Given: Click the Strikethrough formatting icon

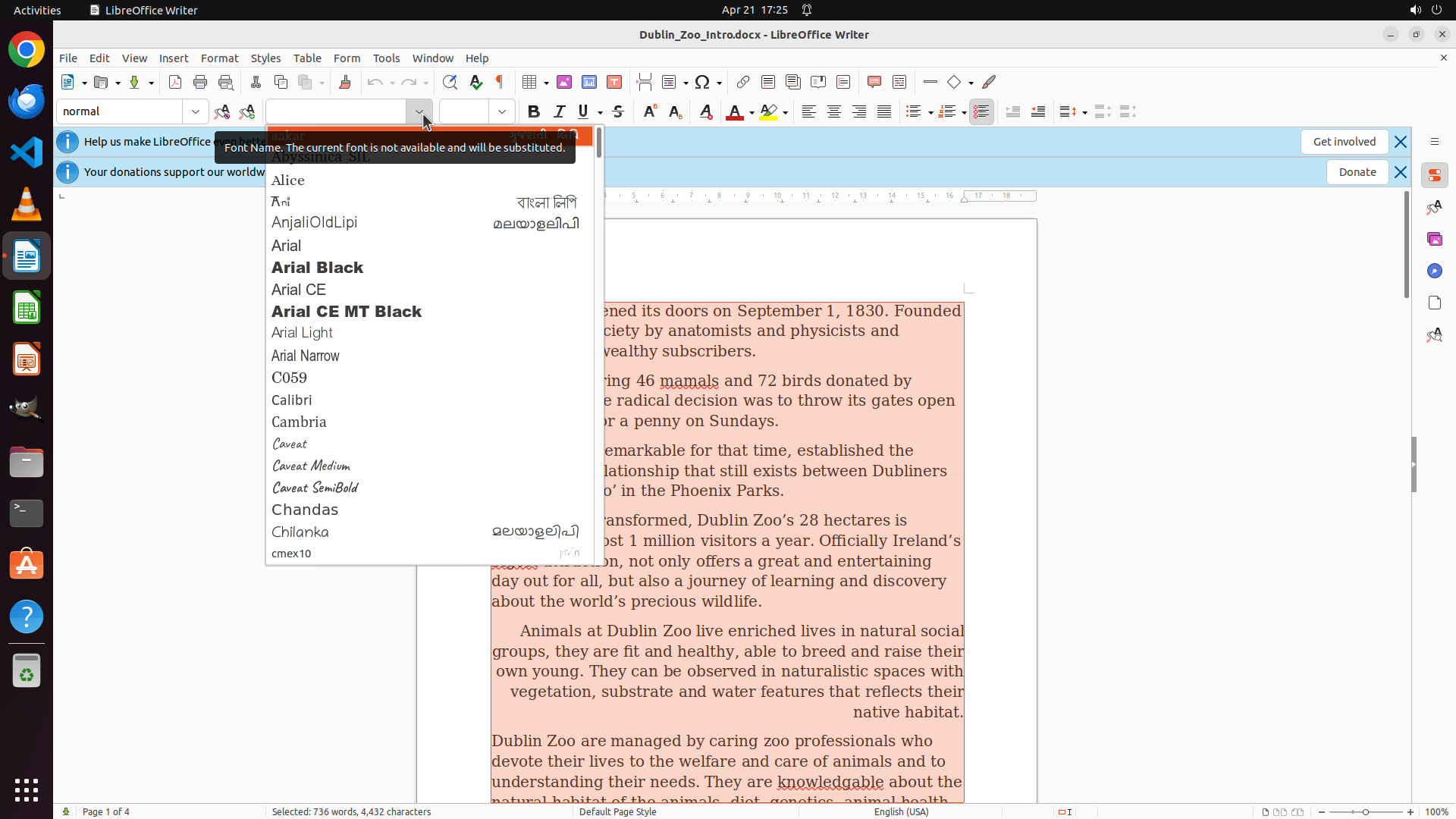Looking at the screenshot, I should point(618,111).
